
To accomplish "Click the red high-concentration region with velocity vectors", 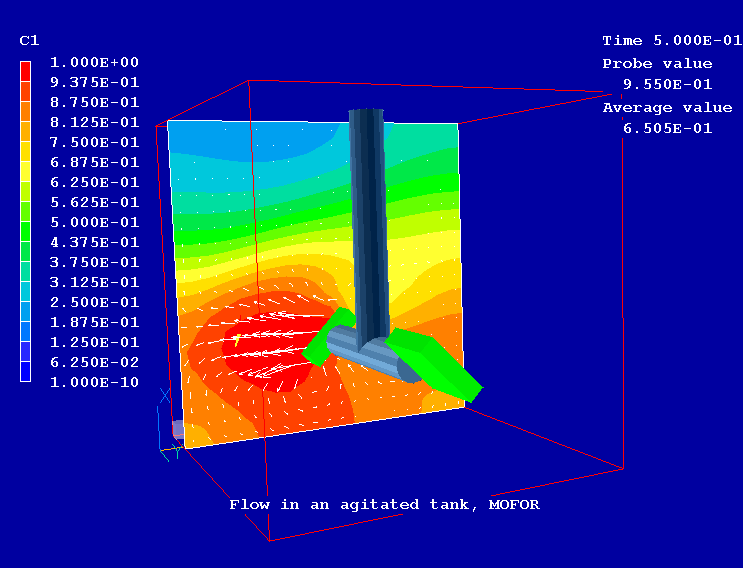I will click(x=260, y=350).
